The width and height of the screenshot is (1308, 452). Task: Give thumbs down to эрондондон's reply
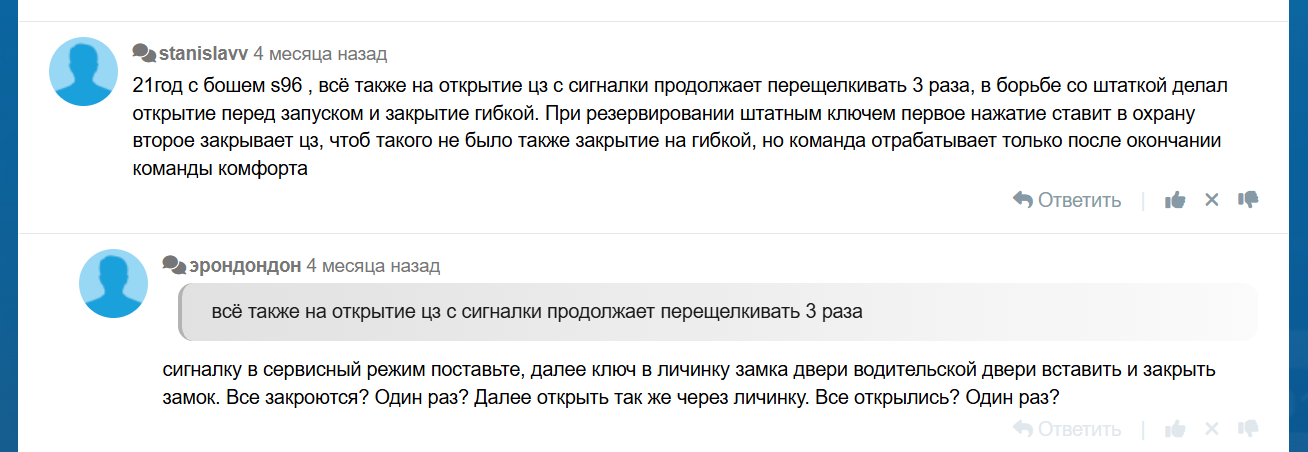click(x=1248, y=429)
